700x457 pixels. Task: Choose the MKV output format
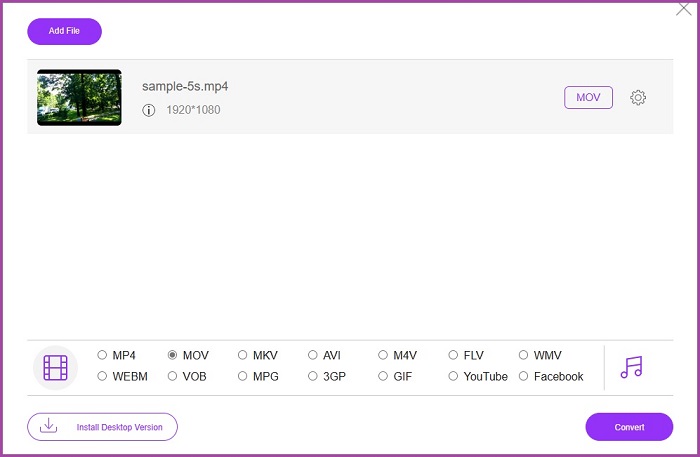pos(243,355)
